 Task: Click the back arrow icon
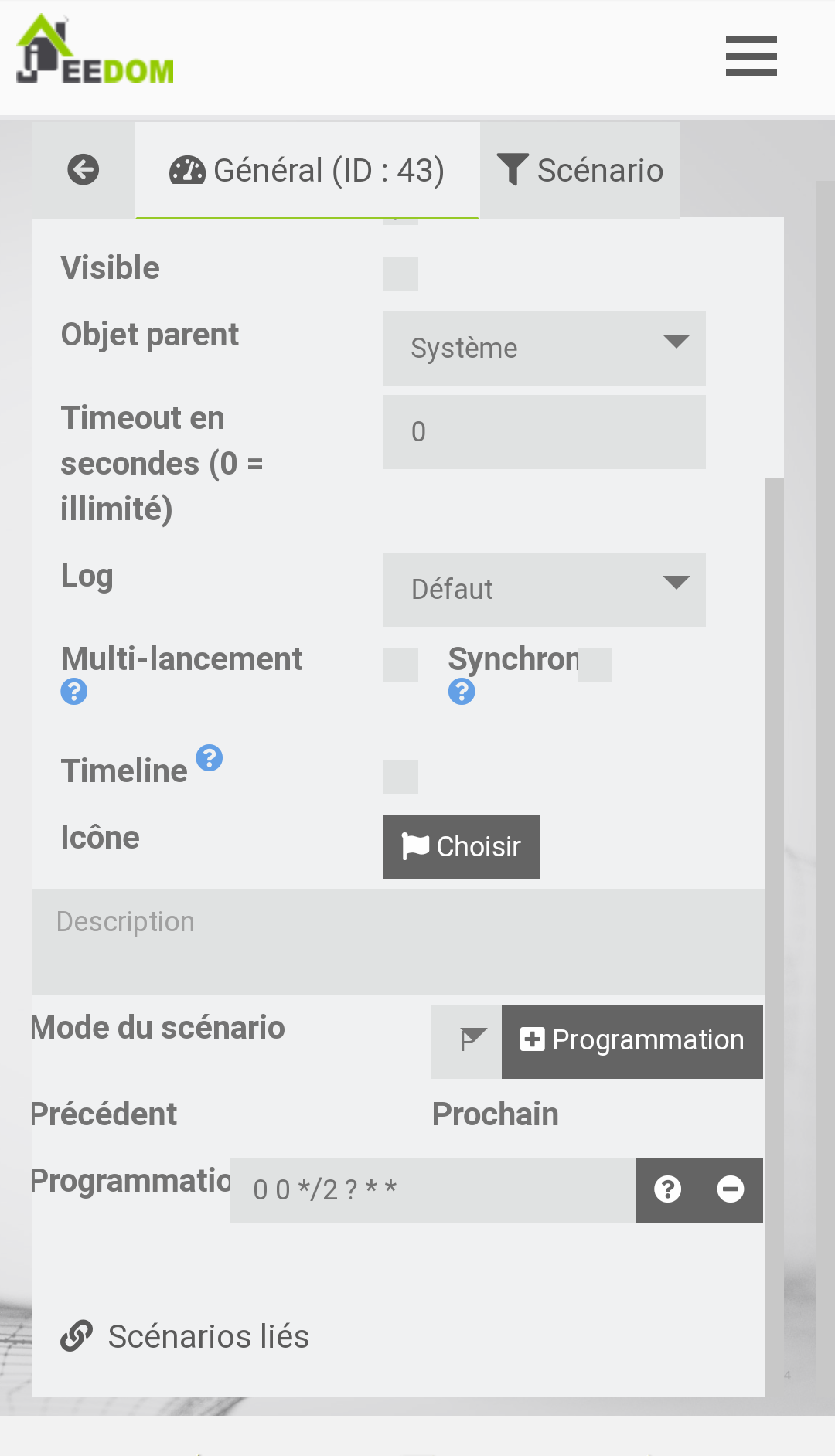(83, 170)
